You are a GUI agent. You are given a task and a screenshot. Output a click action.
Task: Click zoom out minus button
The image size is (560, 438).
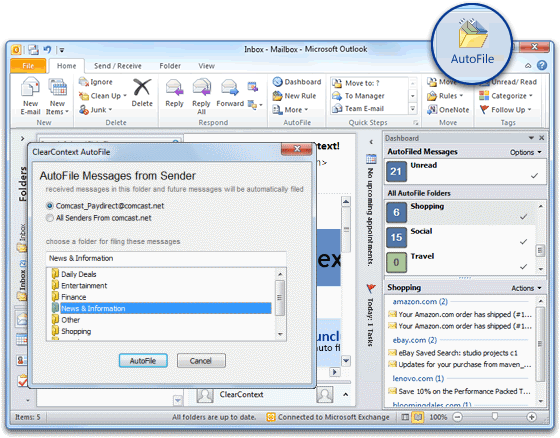click(x=458, y=417)
